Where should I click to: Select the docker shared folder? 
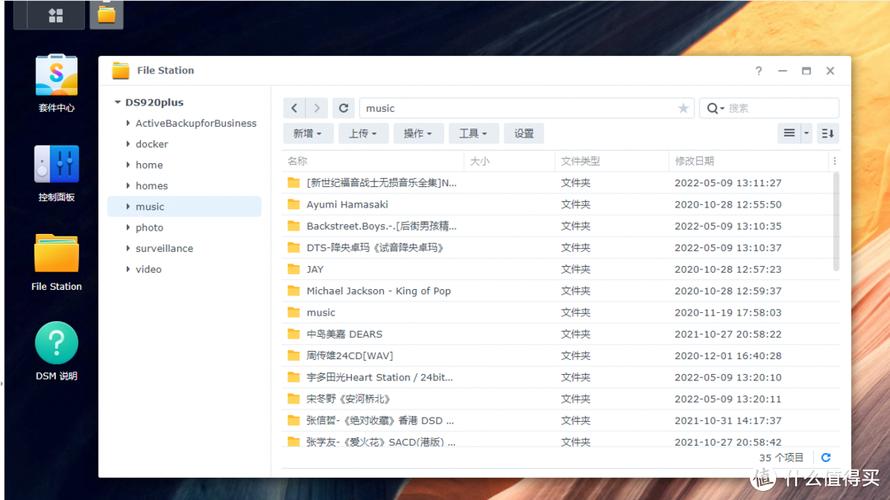[x=152, y=144]
